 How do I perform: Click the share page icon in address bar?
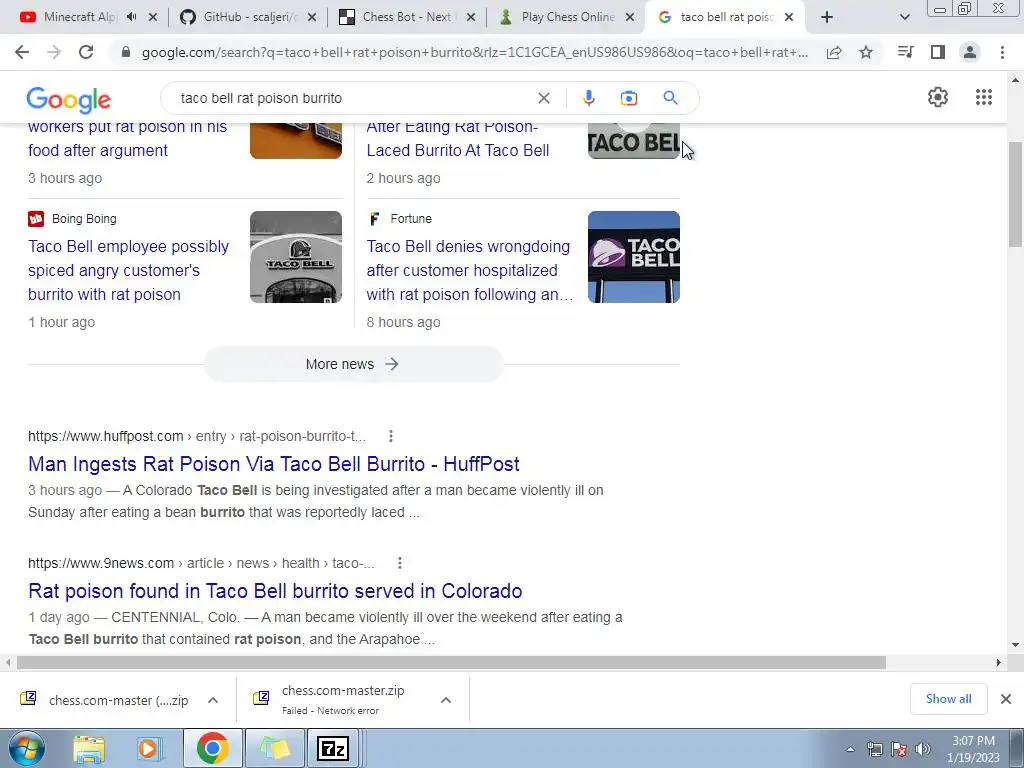(834, 52)
